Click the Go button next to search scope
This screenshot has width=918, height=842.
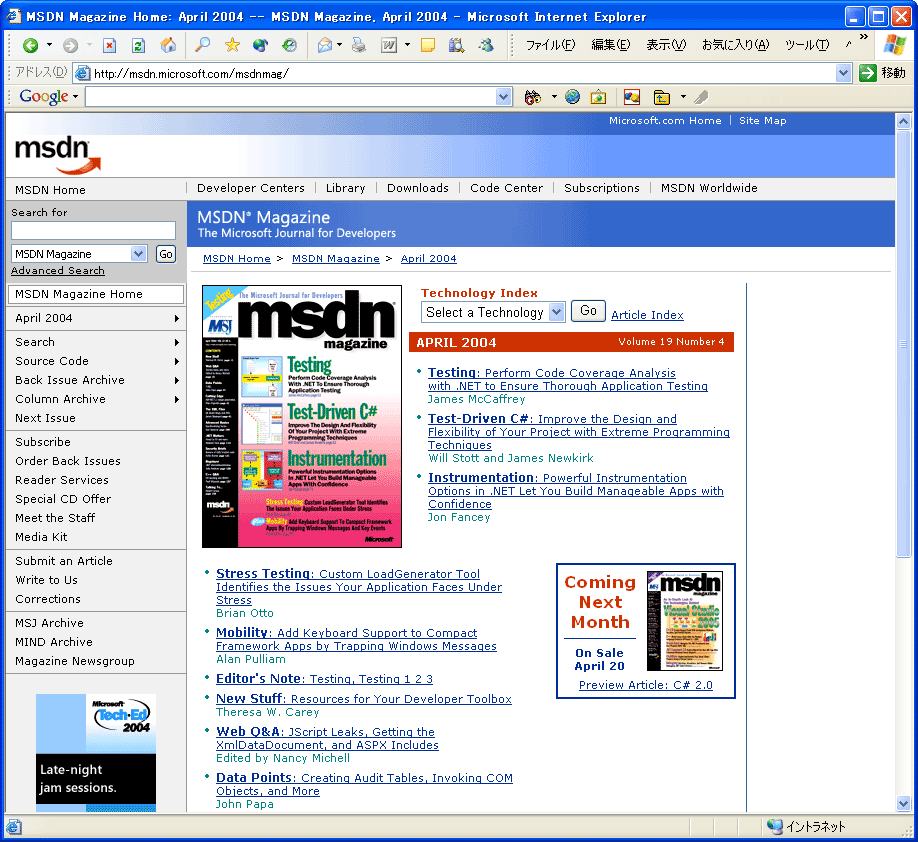[166, 254]
